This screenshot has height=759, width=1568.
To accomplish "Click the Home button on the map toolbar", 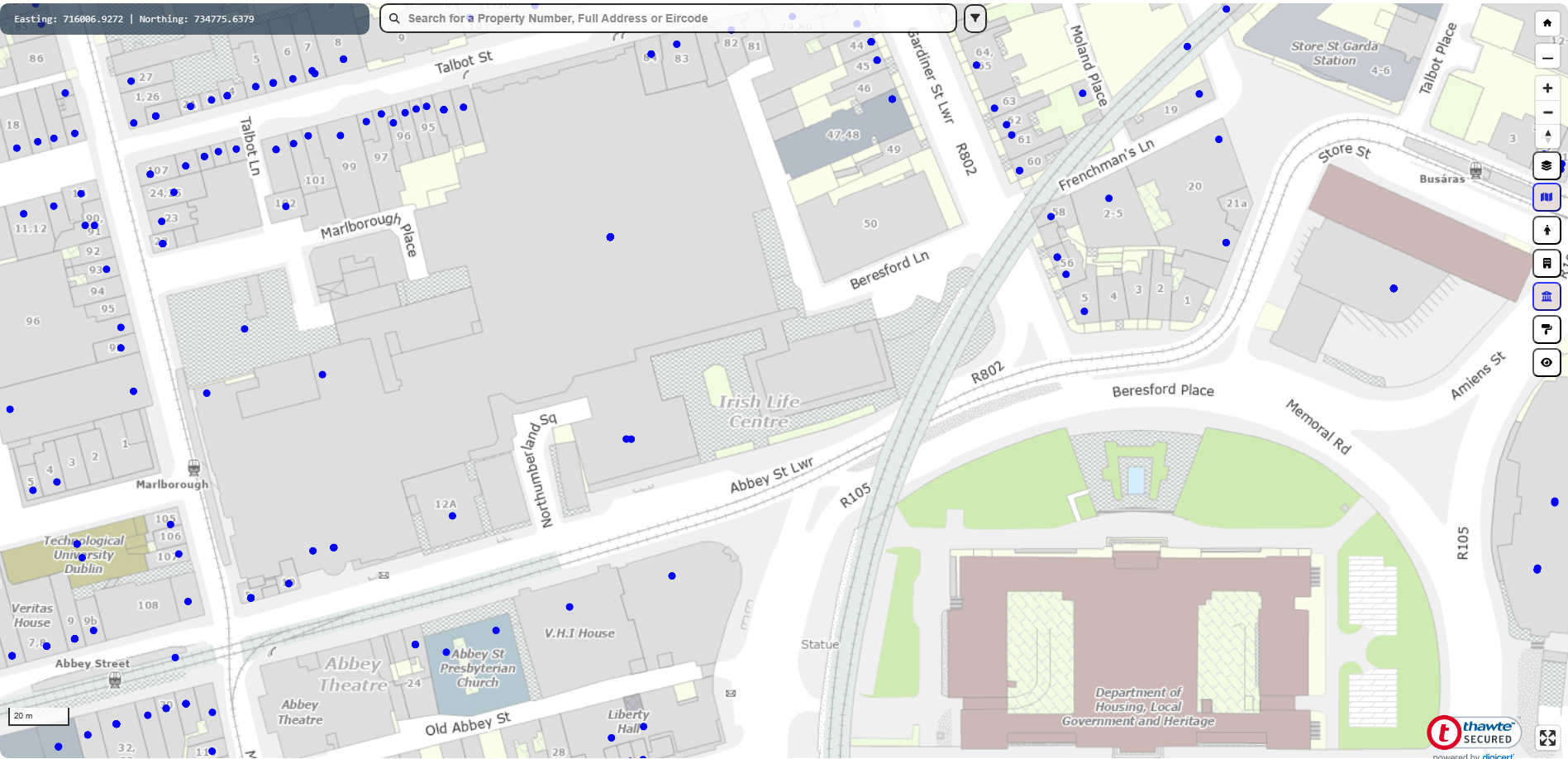I will [x=1547, y=23].
